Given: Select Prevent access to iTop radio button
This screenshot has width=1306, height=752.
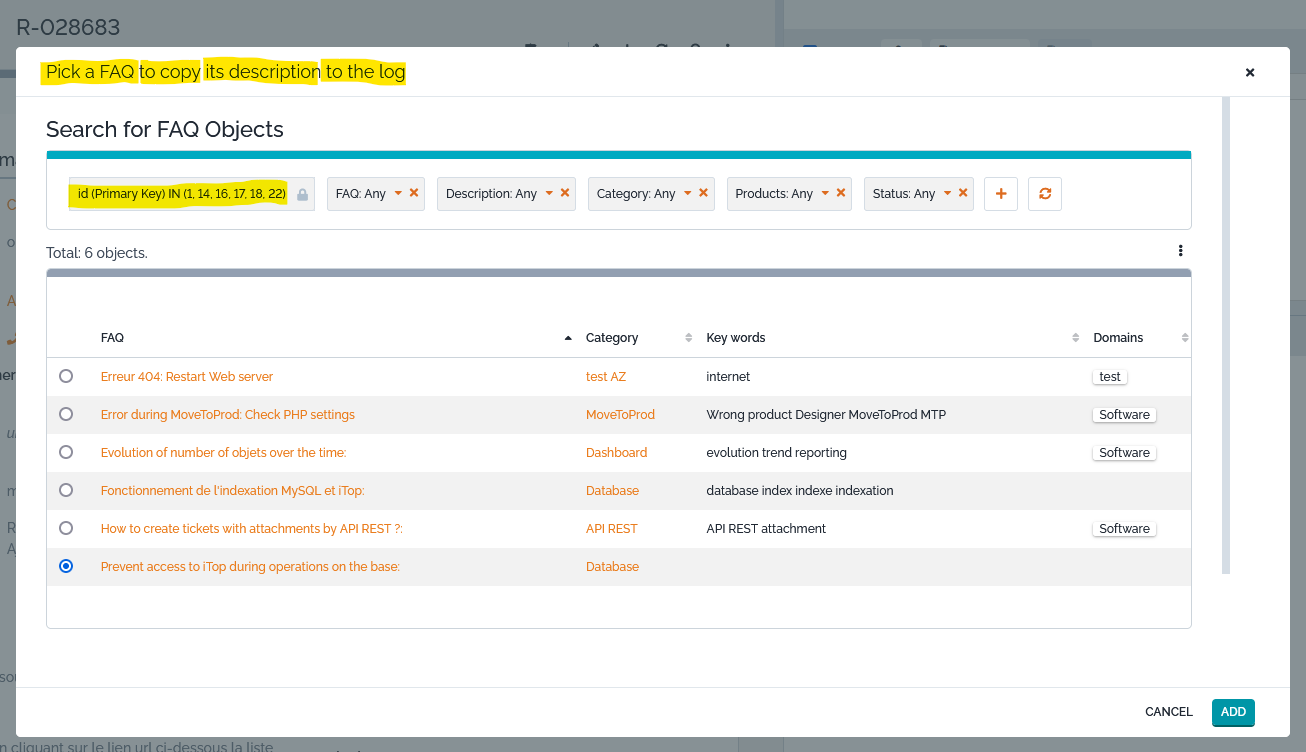Looking at the screenshot, I should tap(66, 566).
